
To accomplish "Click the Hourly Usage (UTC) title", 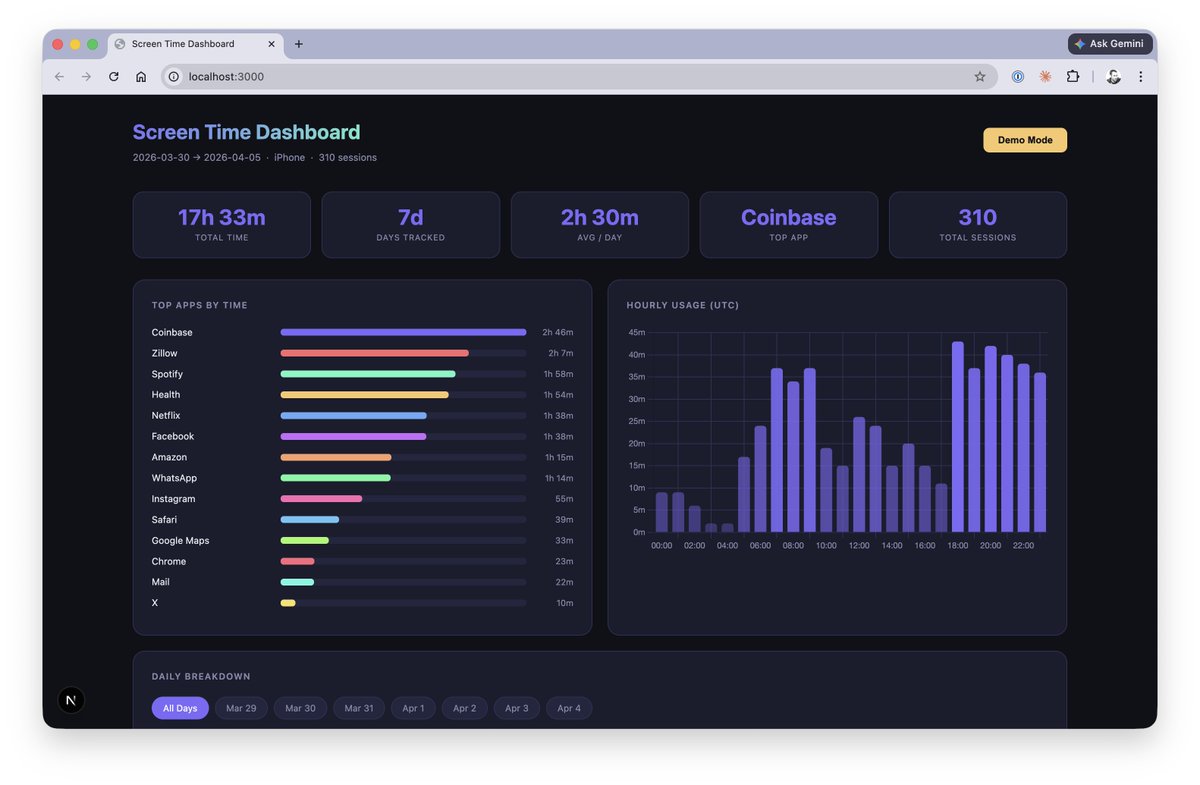I will click(x=683, y=305).
